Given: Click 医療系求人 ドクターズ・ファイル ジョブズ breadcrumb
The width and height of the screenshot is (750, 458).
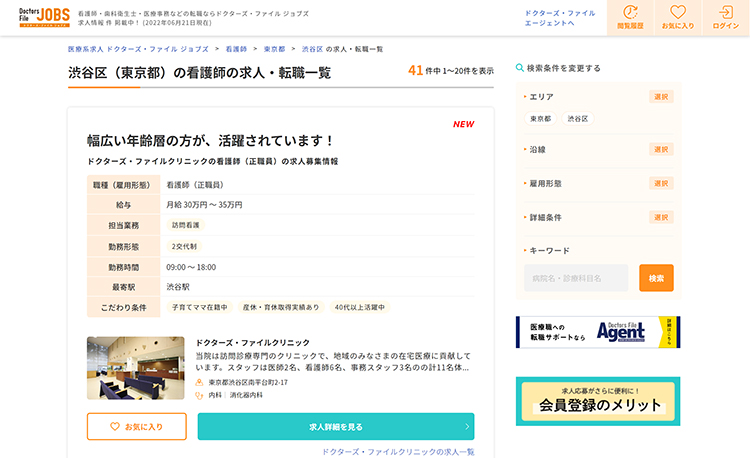Looking at the screenshot, I should click(138, 49).
